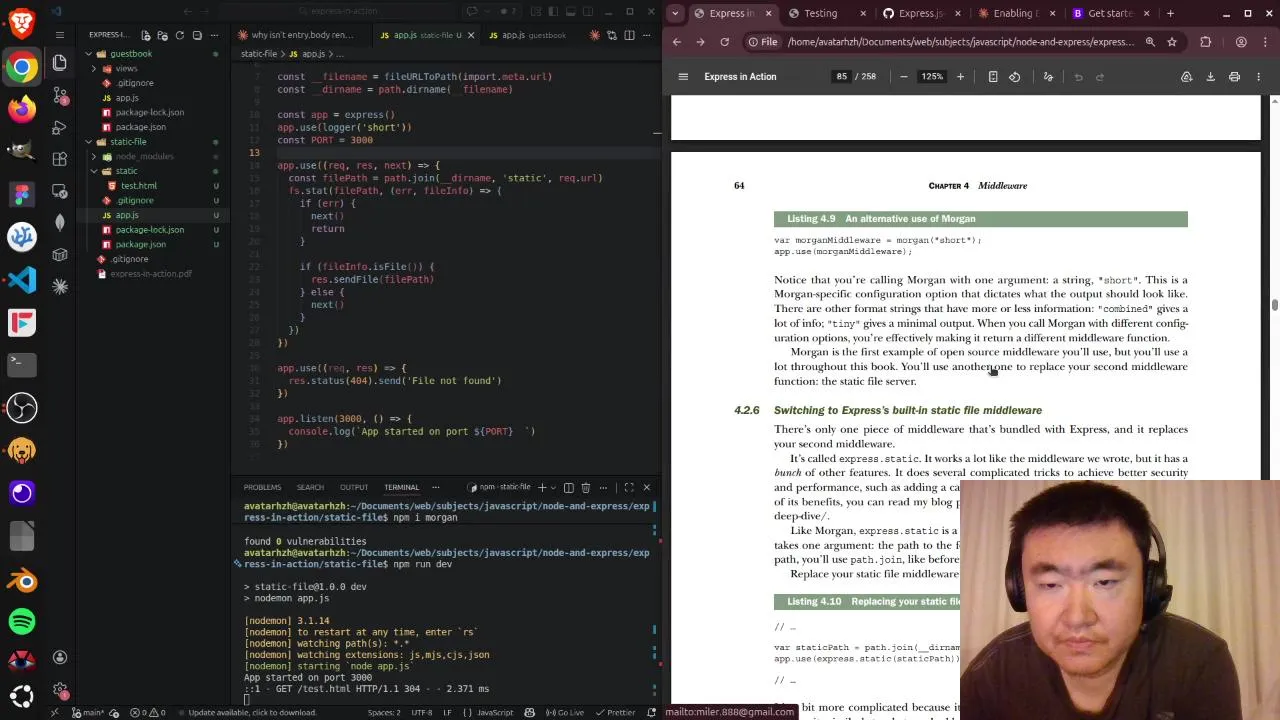Viewport: 1280px width, 720px height.
Task: Close the app.js static-file editor tab
Action: tap(472, 35)
